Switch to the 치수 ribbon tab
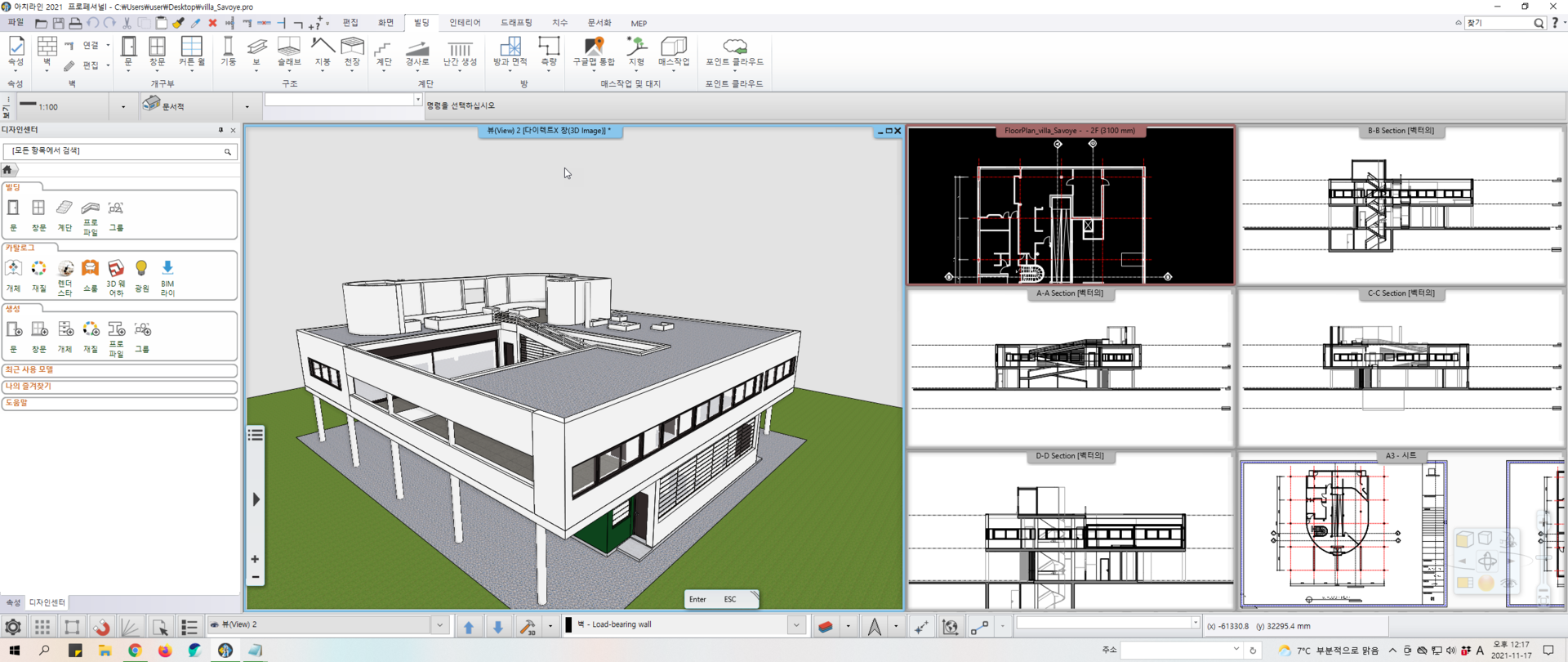 [559, 23]
